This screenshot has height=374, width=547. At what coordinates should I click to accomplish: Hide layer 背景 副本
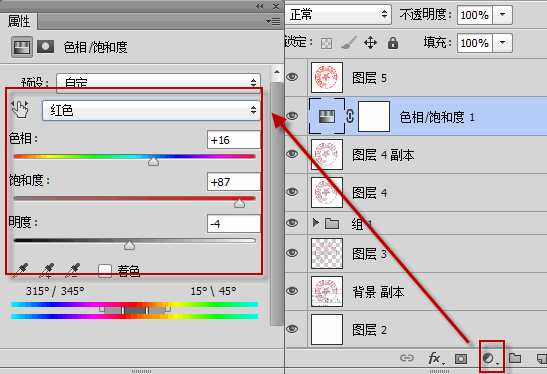point(292,291)
